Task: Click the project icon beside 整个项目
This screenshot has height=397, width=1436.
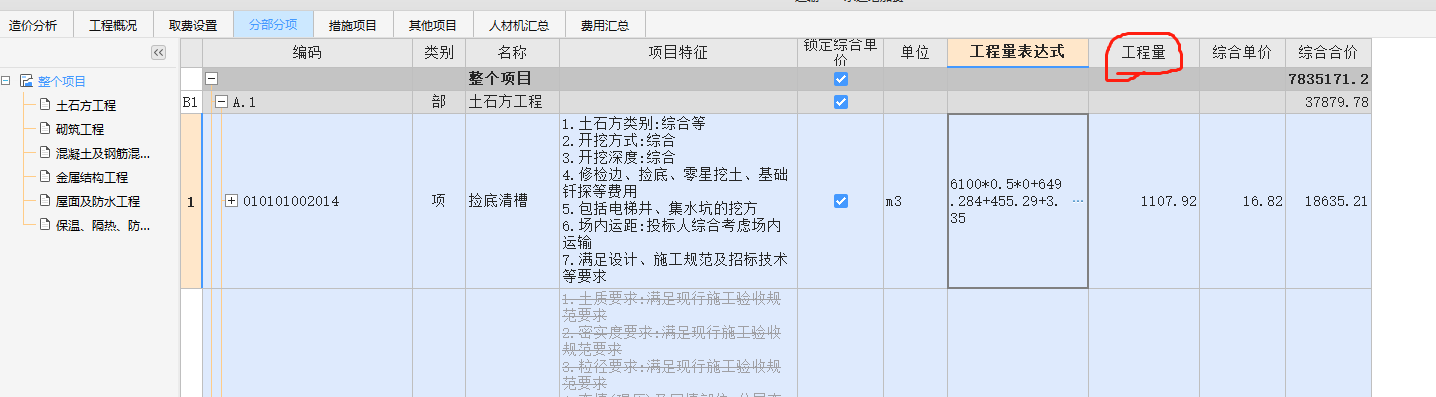Action: 26,81
